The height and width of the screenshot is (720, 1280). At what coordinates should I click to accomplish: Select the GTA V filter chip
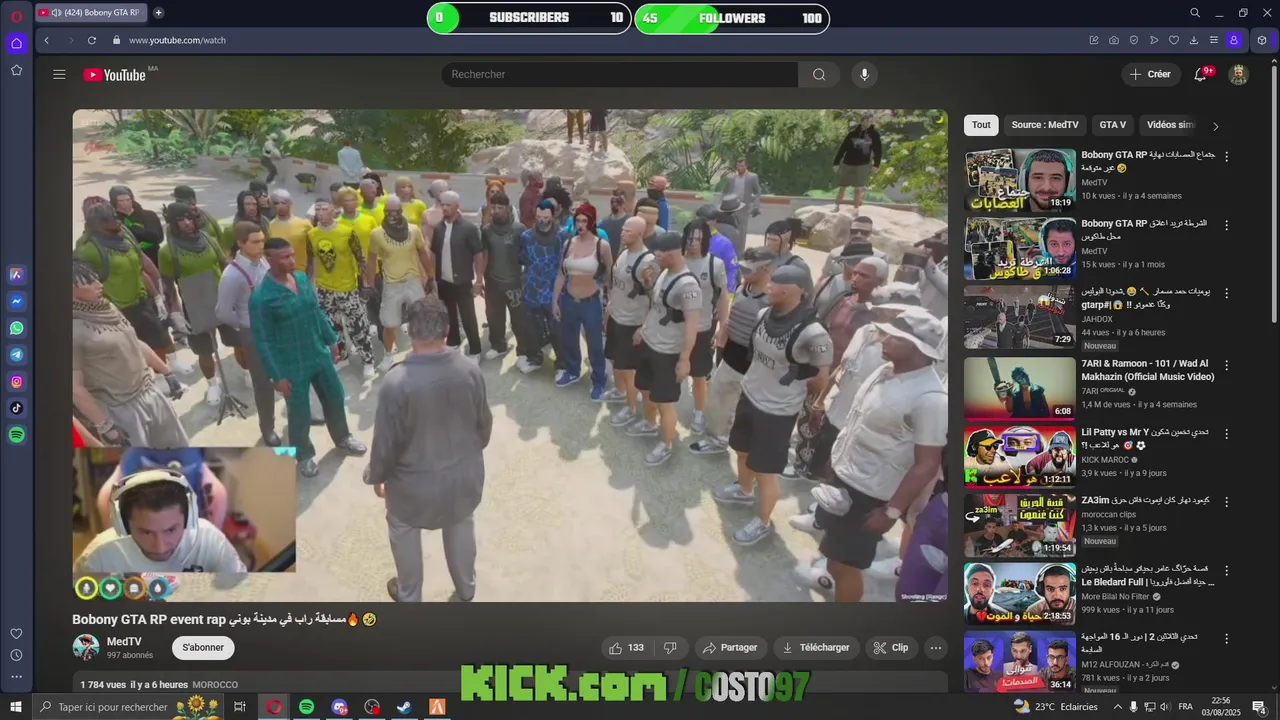pyautogui.click(x=1113, y=125)
